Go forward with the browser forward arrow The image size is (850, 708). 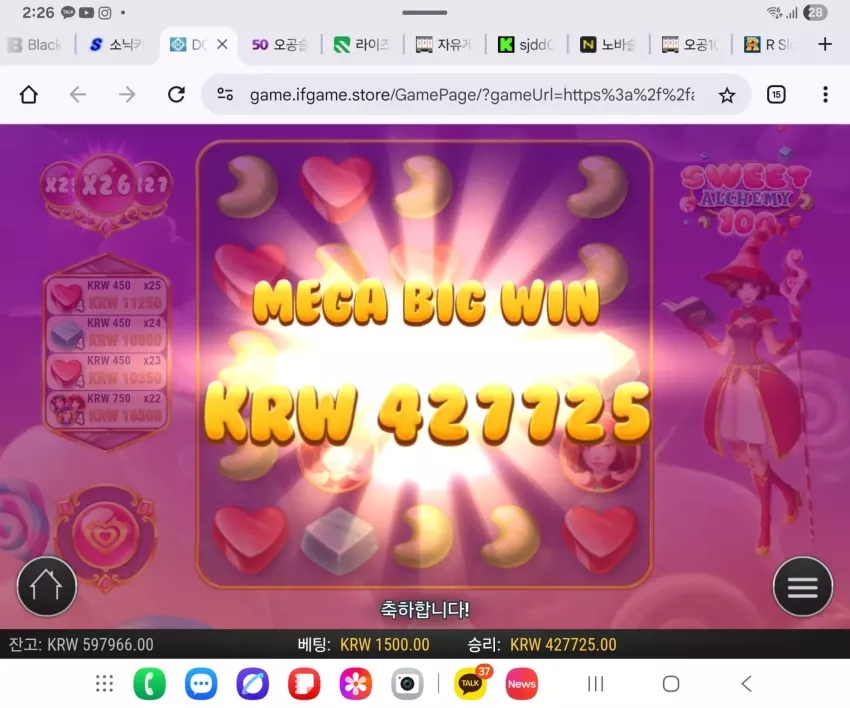(127, 95)
